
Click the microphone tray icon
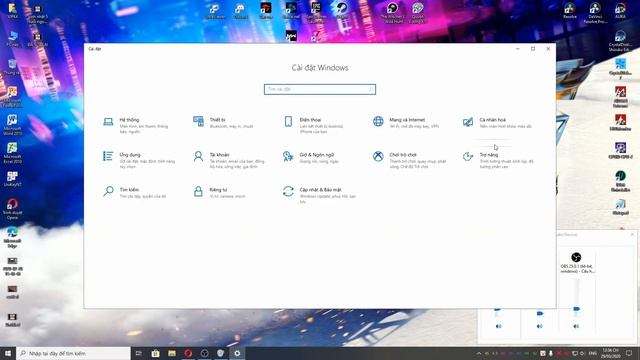(x=551, y=353)
